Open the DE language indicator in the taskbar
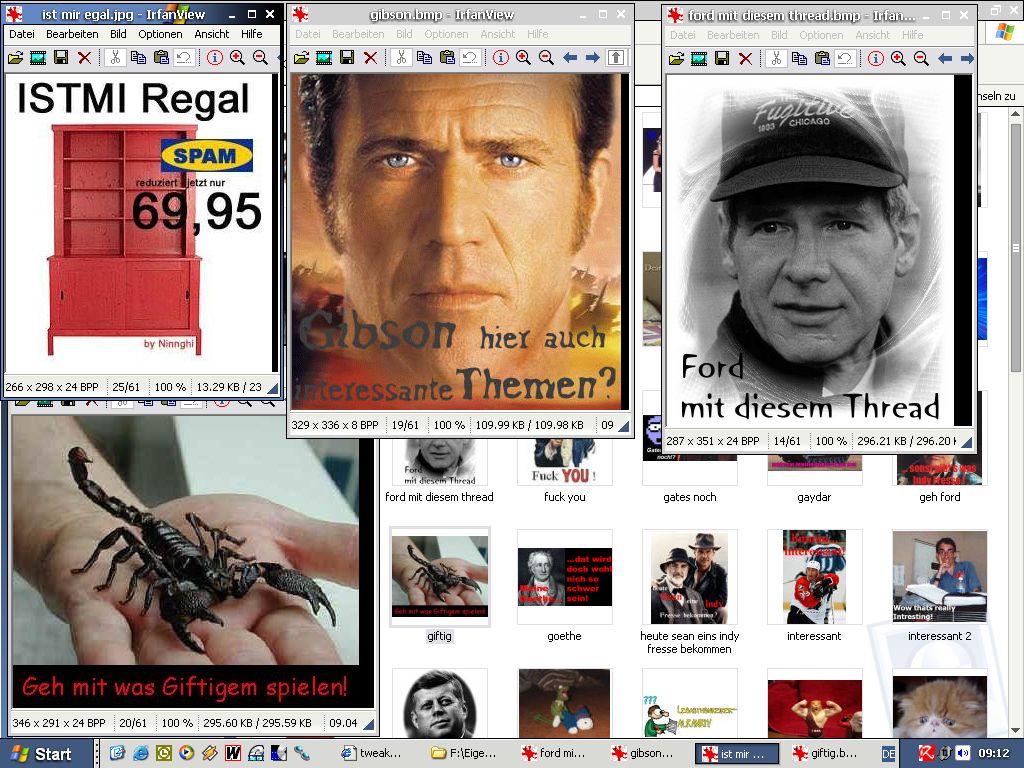1024x768 pixels. (887, 753)
